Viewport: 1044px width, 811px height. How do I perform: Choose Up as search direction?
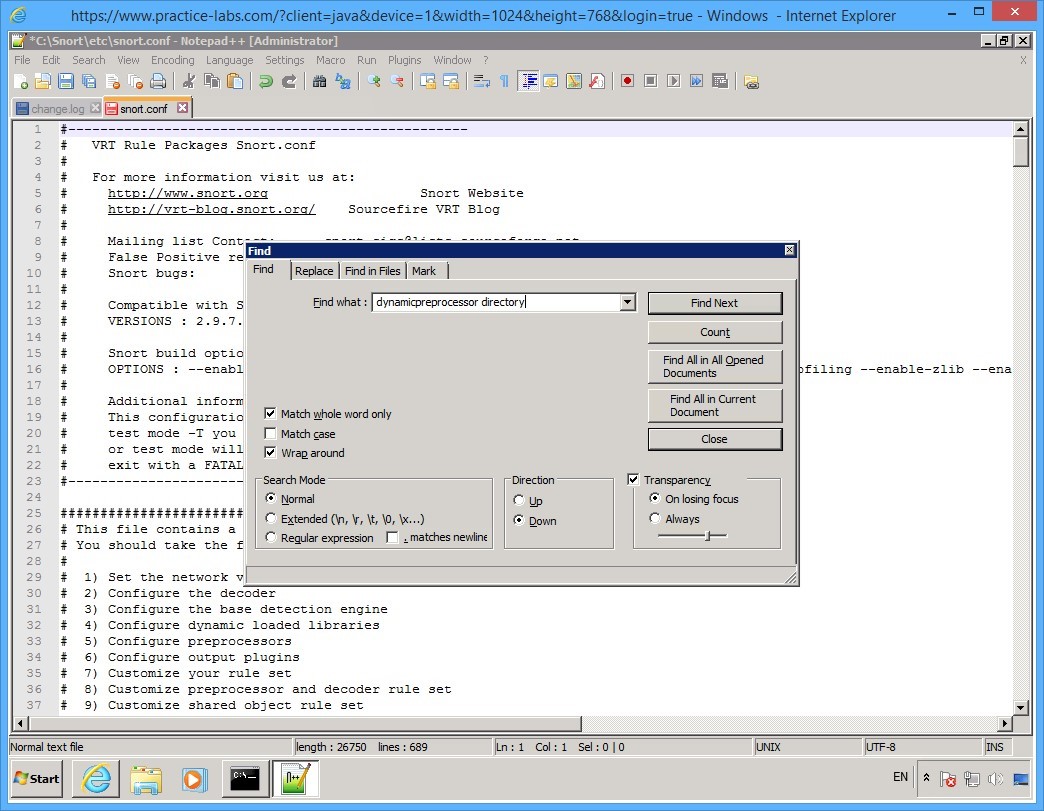tap(519, 500)
